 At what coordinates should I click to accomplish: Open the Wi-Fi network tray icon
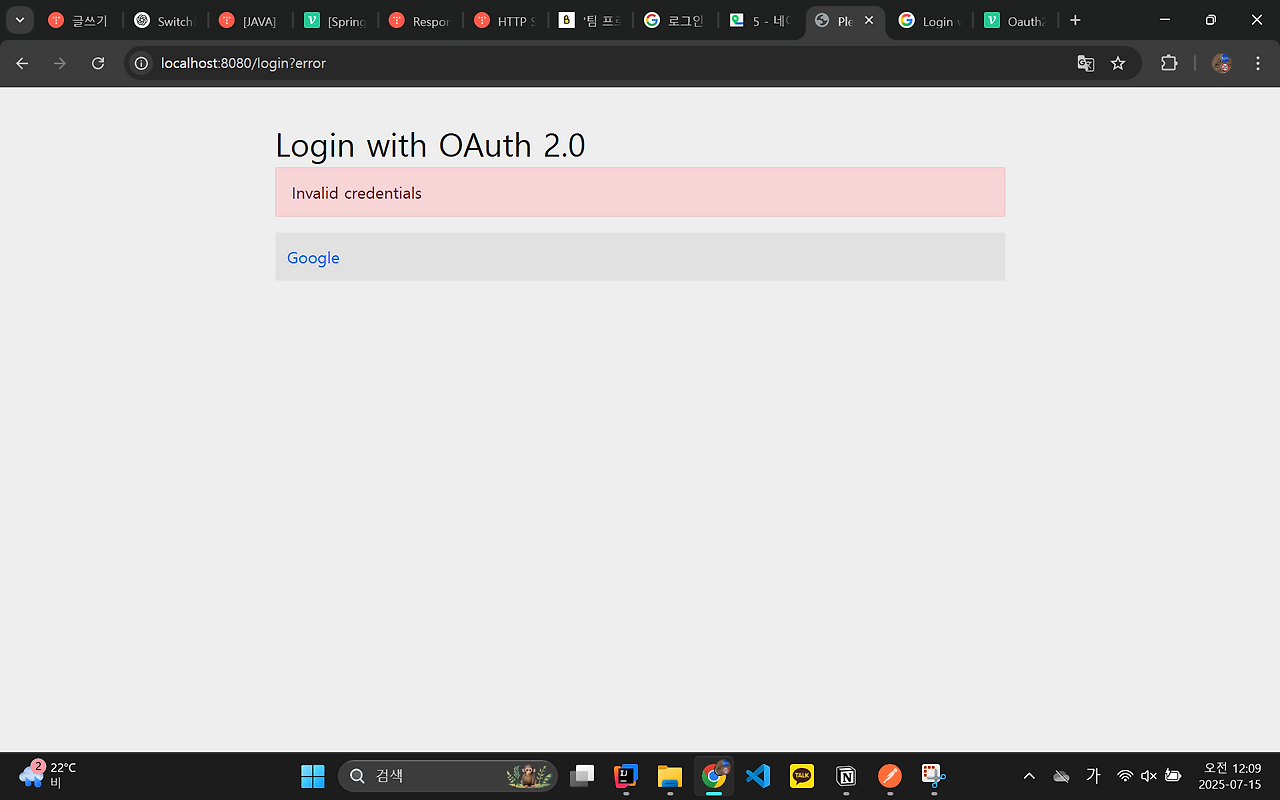click(1125, 776)
